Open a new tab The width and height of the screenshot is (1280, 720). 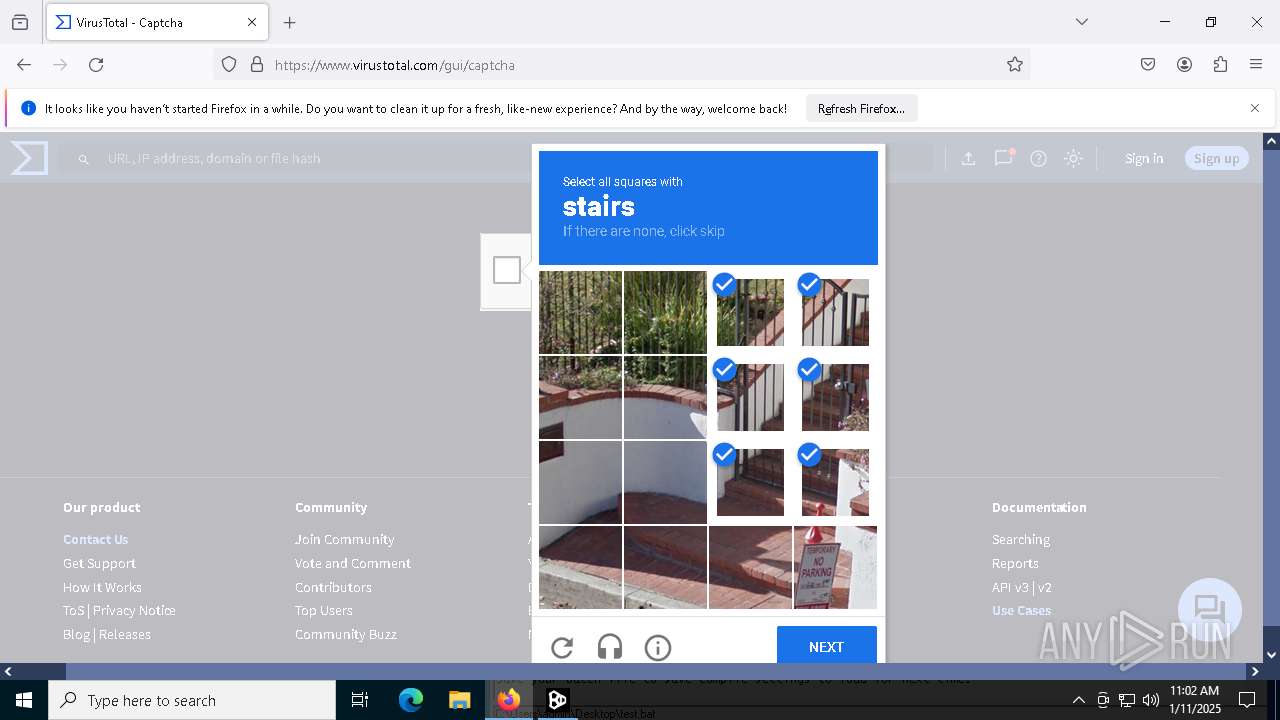[x=290, y=22]
